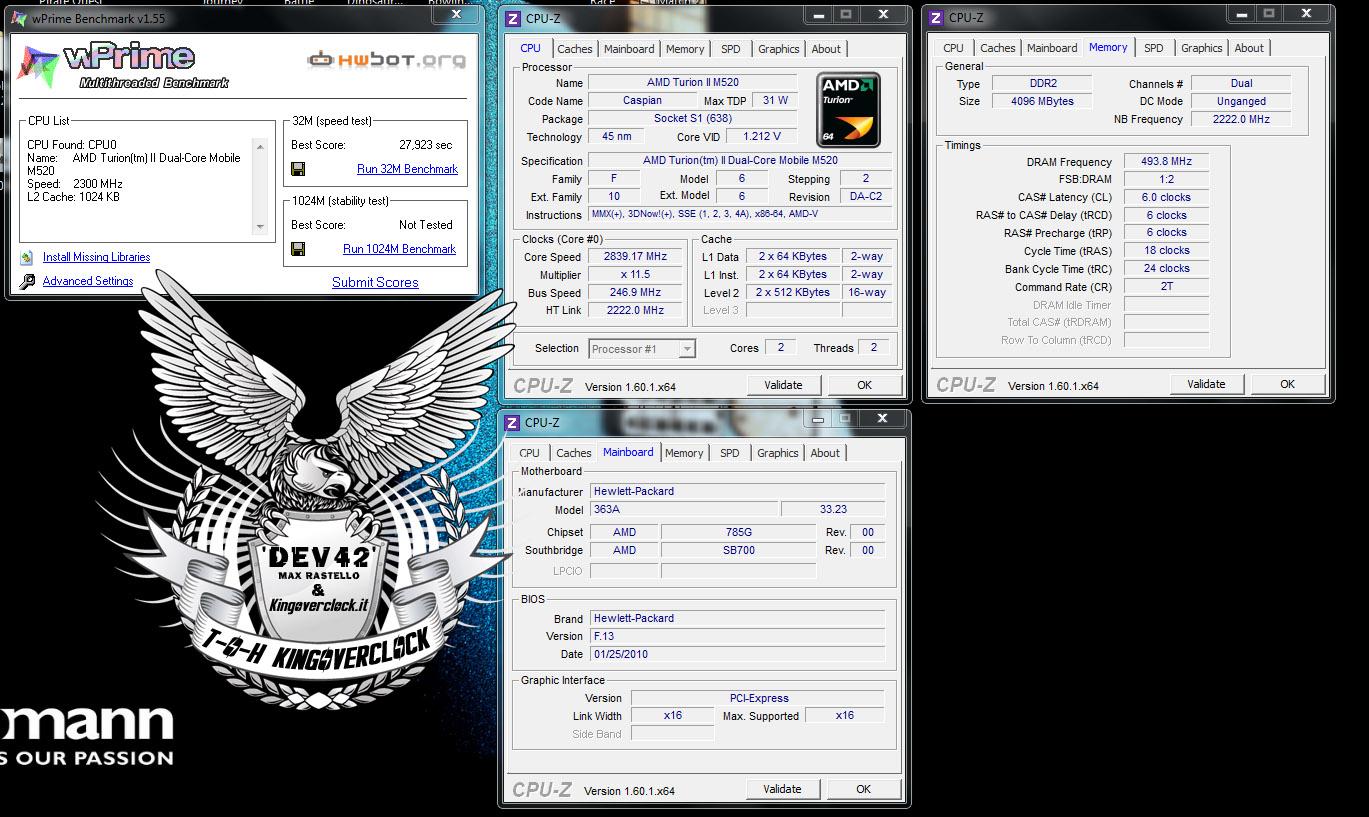
Task: Open Memory tab in CPU window
Action: (685, 49)
